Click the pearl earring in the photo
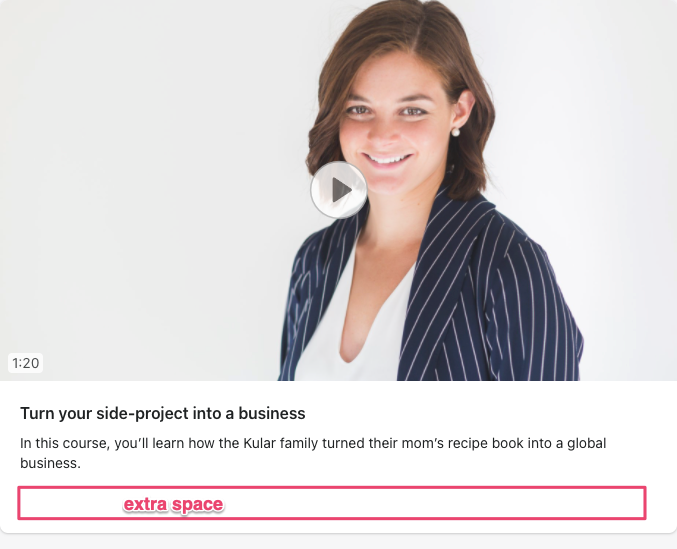Viewport: 677px width, 549px height. (x=455, y=132)
